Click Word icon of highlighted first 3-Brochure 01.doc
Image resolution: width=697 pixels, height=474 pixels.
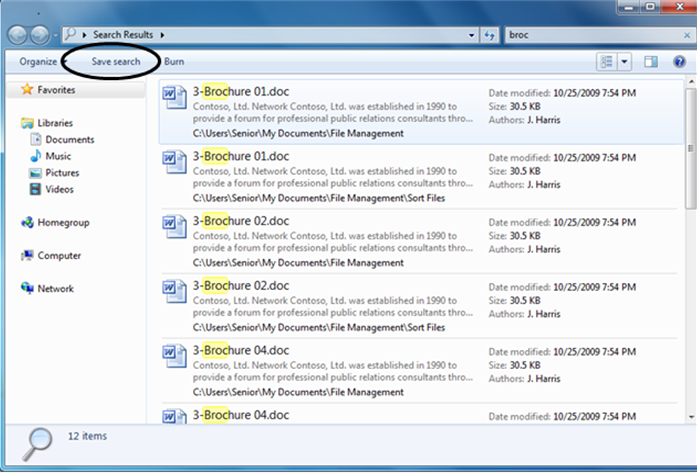pyautogui.click(x=174, y=97)
